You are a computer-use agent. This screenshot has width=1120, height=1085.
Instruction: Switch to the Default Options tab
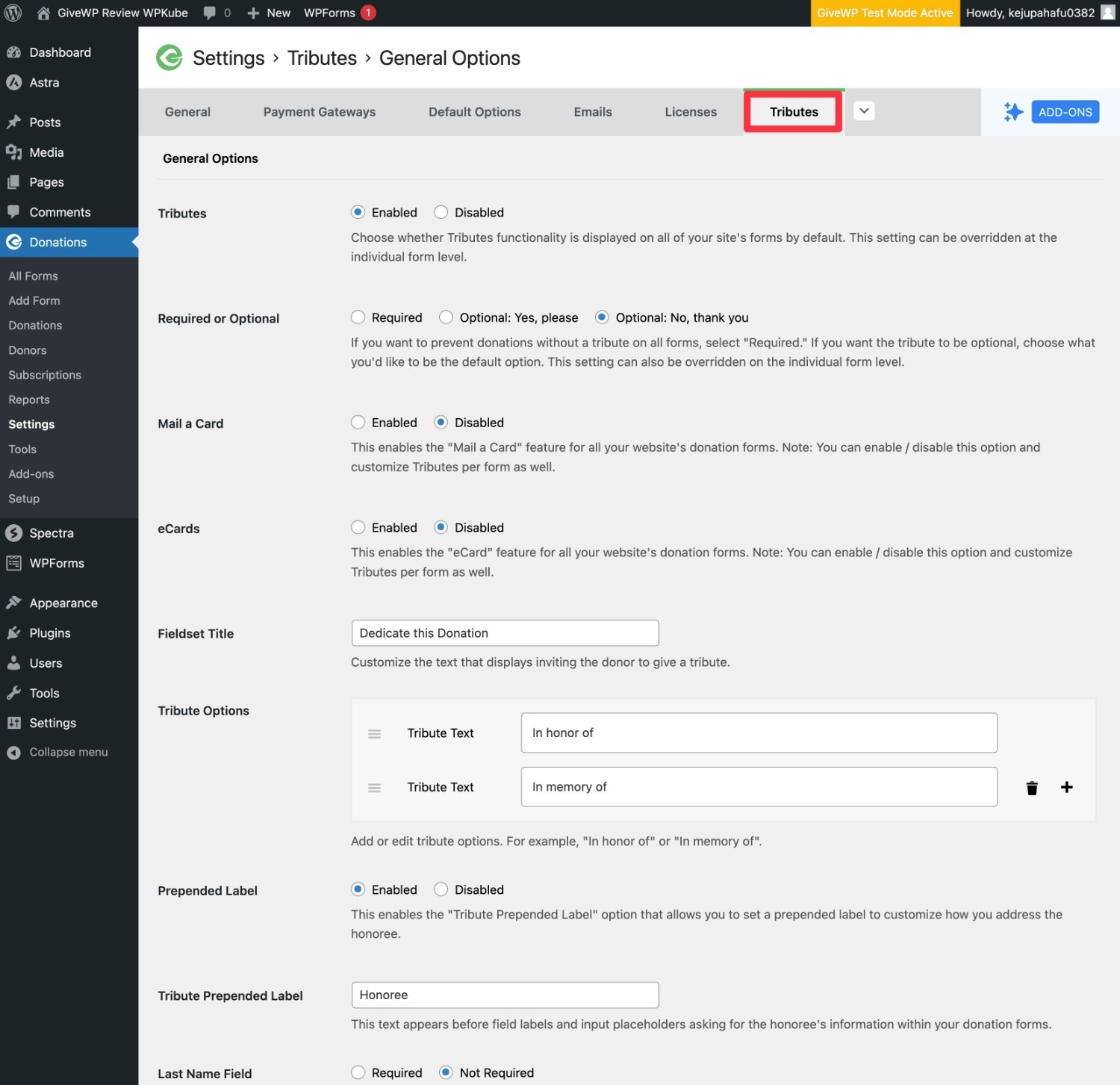(x=475, y=112)
